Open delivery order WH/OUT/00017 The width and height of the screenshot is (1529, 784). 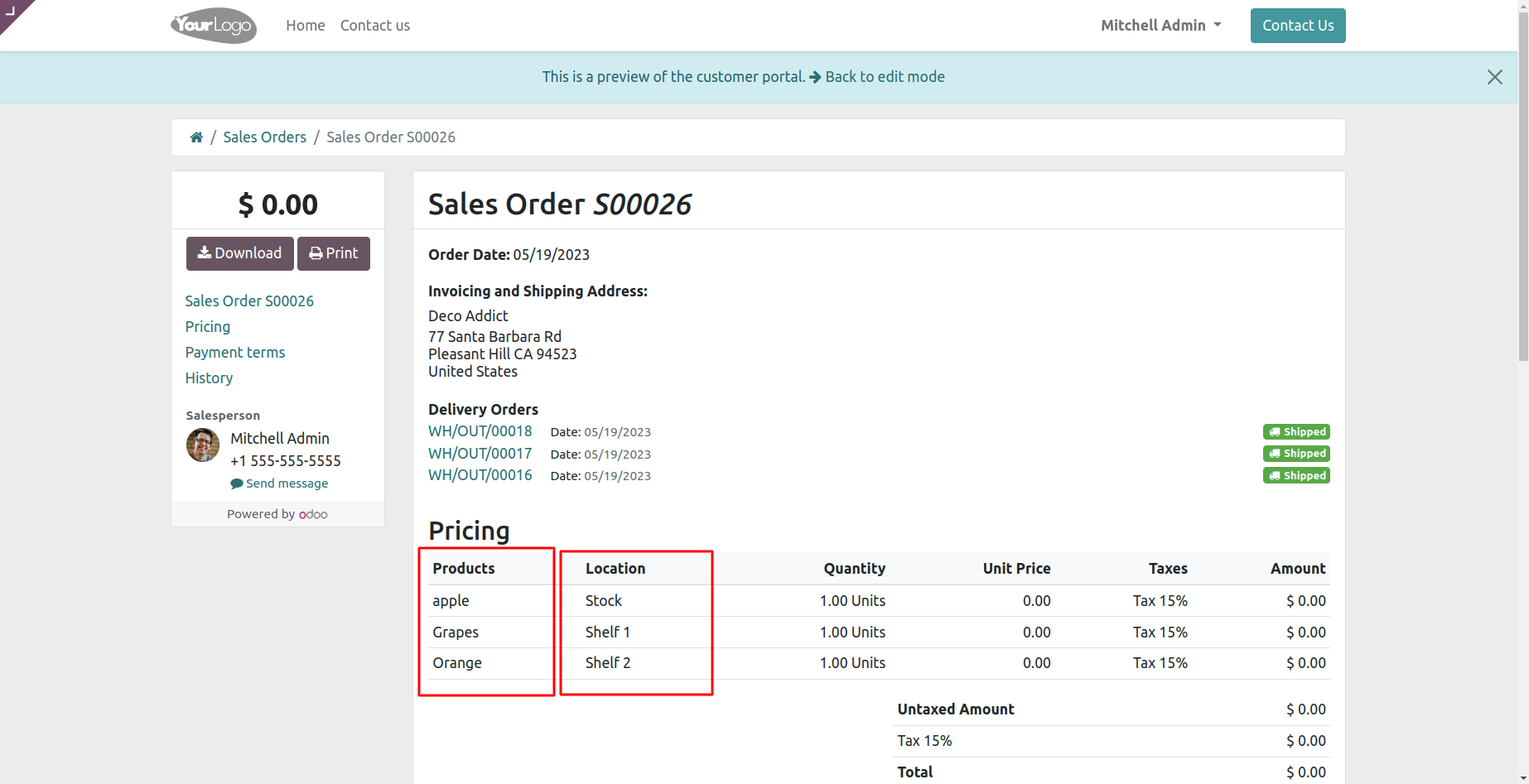(x=480, y=454)
